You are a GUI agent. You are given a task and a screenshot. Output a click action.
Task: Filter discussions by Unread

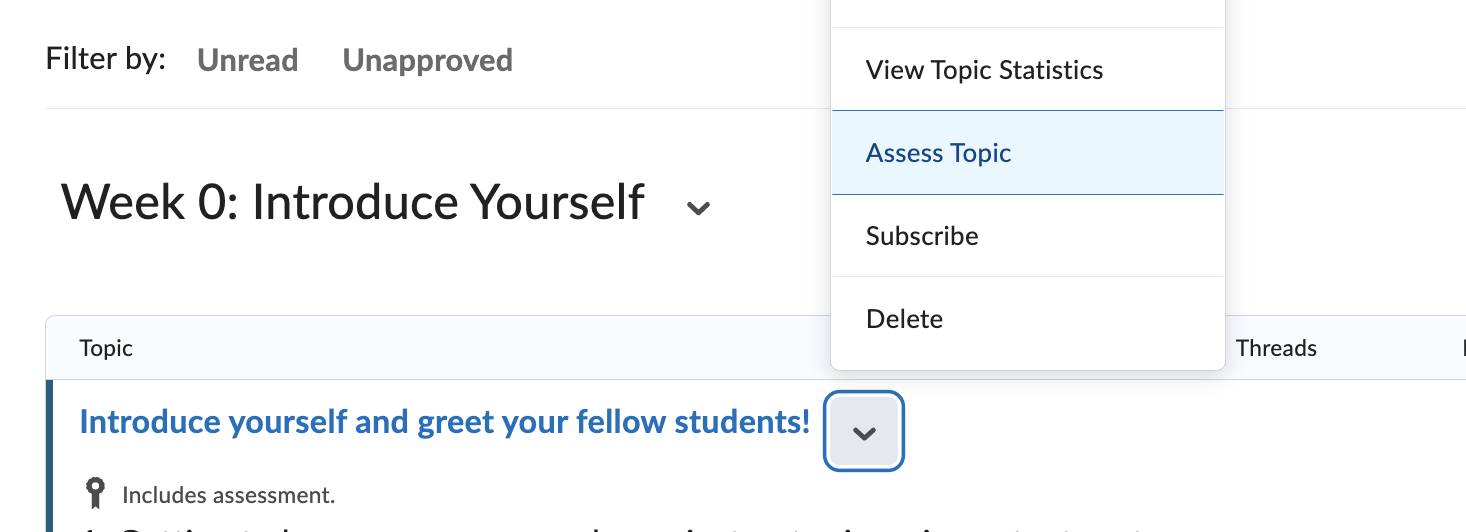(x=247, y=60)
